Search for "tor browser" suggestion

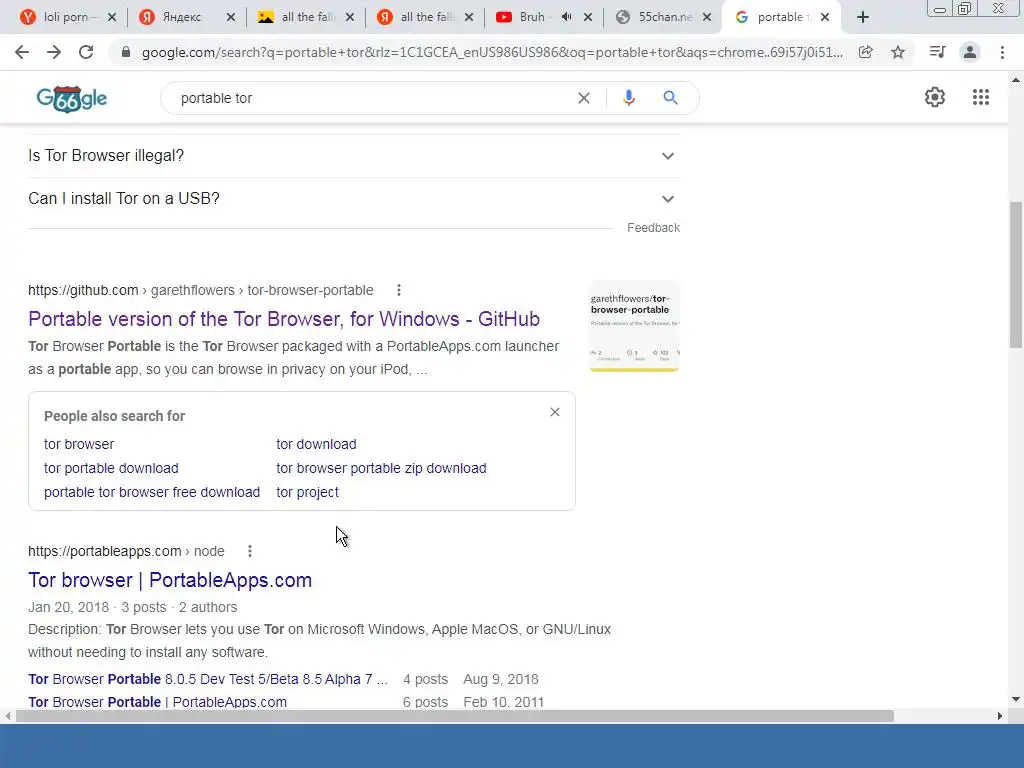(x=79, y=444)
